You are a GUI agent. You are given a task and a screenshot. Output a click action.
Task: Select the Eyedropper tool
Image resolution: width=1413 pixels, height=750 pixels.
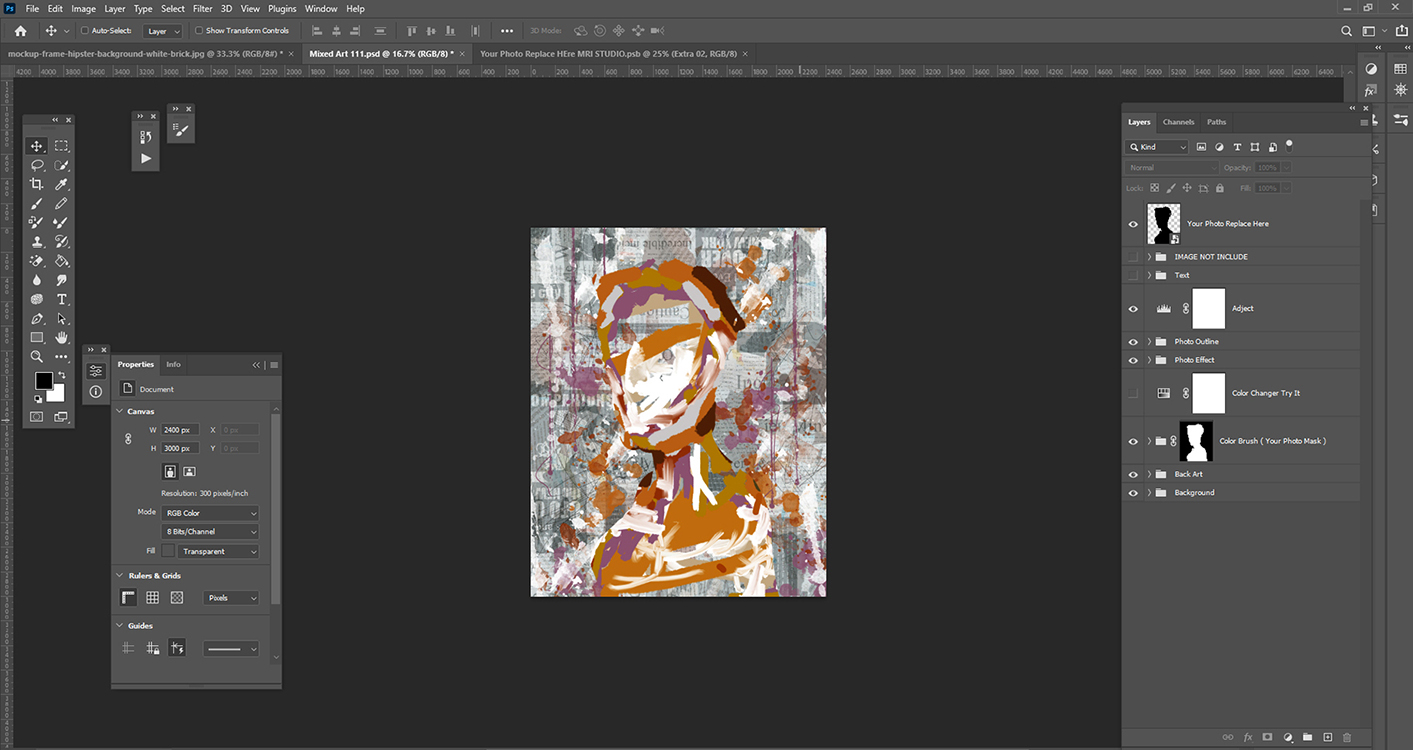click(61, 184)
